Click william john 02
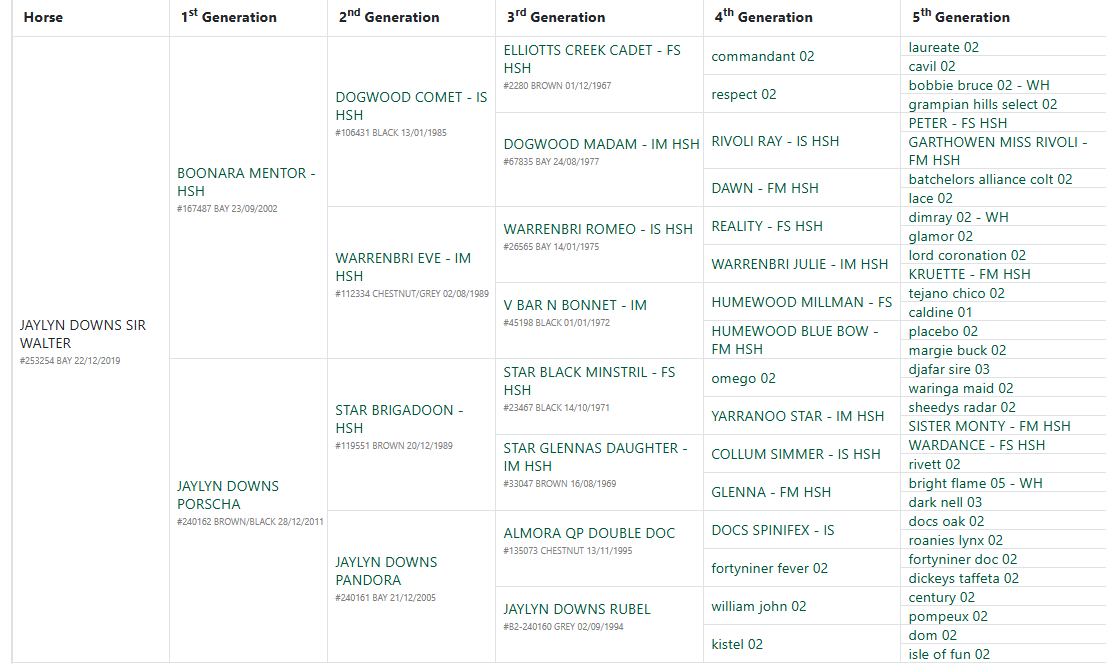This screenshot has width=1106, height=664. click(x=758, y=606)
